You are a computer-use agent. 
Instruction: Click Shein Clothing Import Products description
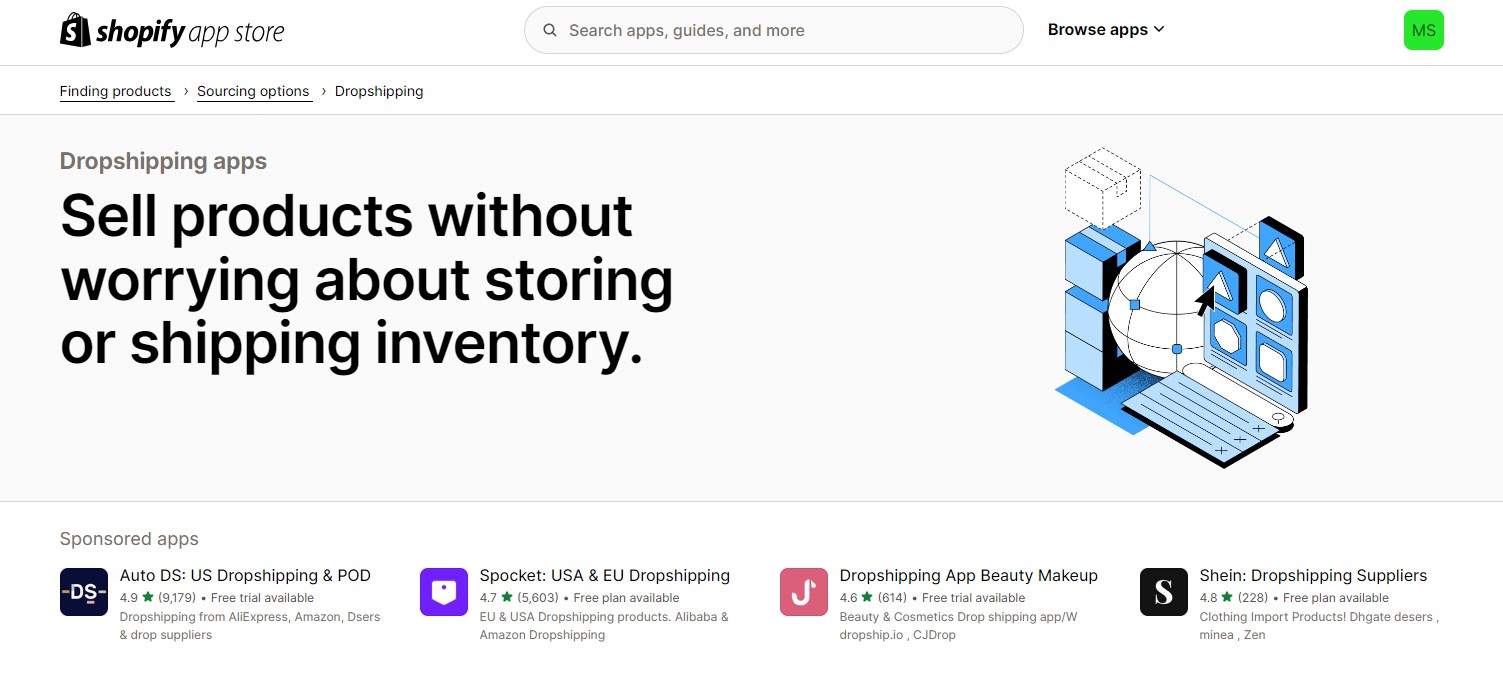tap(1319, 626)
